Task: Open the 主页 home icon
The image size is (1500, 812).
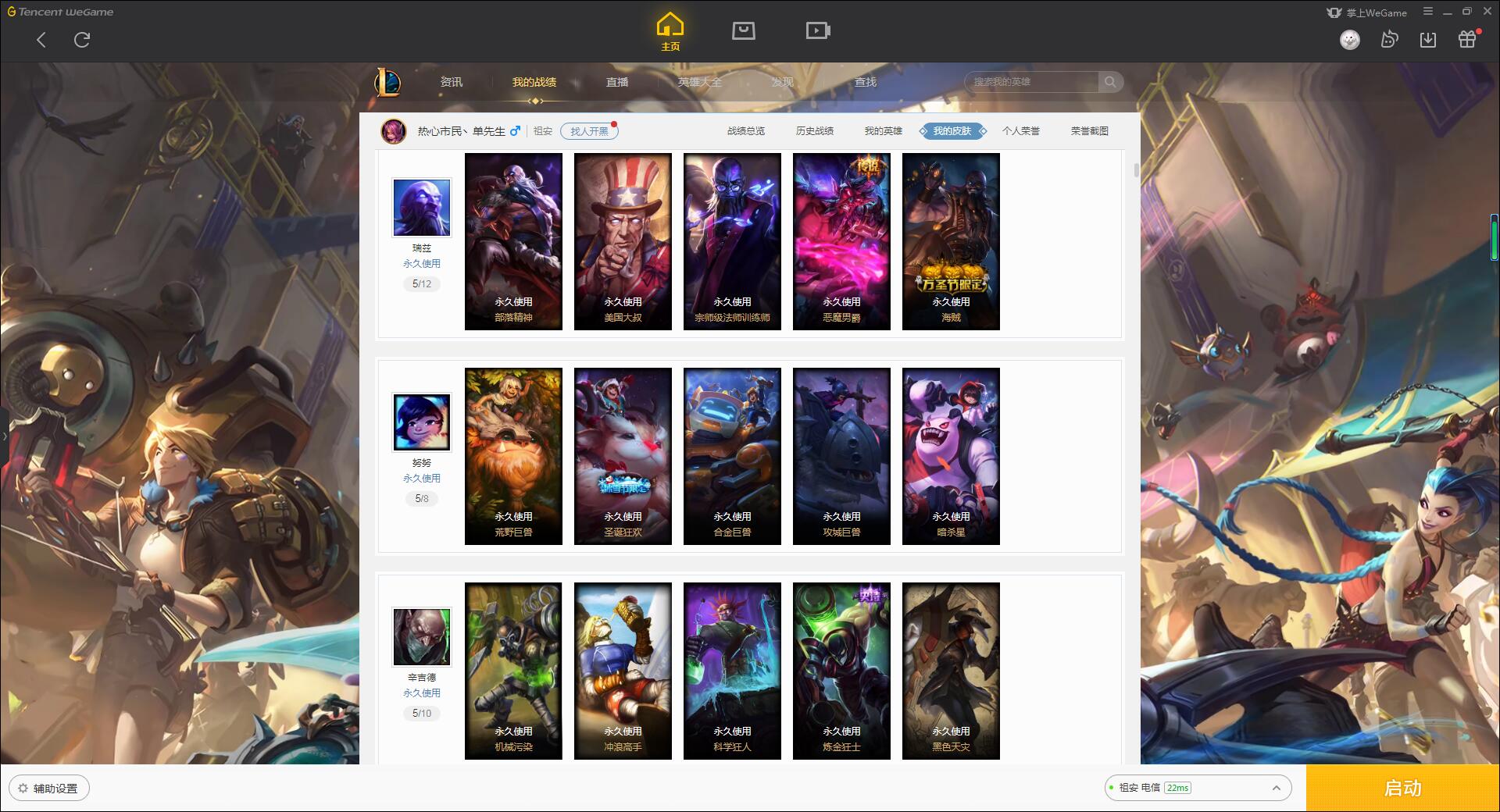Action: 670,32
